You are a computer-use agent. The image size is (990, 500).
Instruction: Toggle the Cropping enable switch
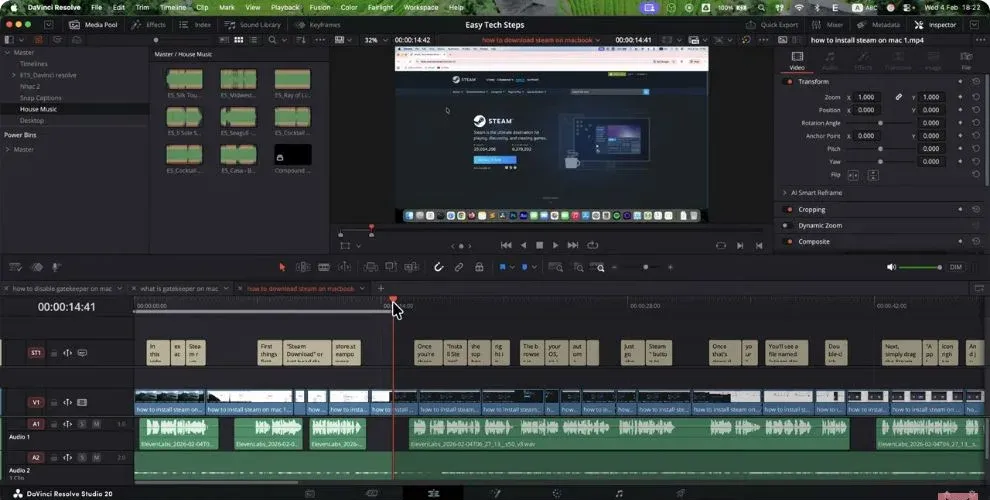coord(787,210)
